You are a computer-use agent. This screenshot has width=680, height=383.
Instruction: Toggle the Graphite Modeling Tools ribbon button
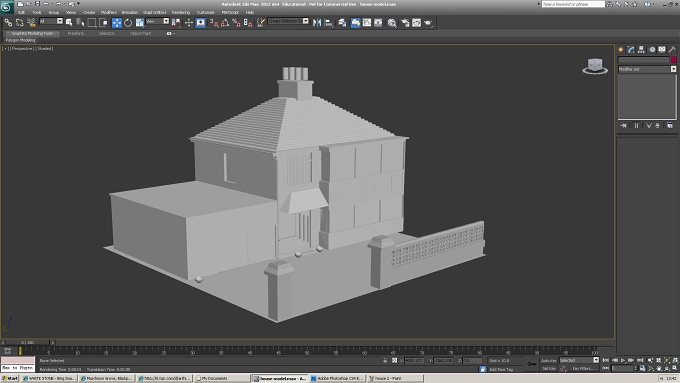click(x=355, y=23)
